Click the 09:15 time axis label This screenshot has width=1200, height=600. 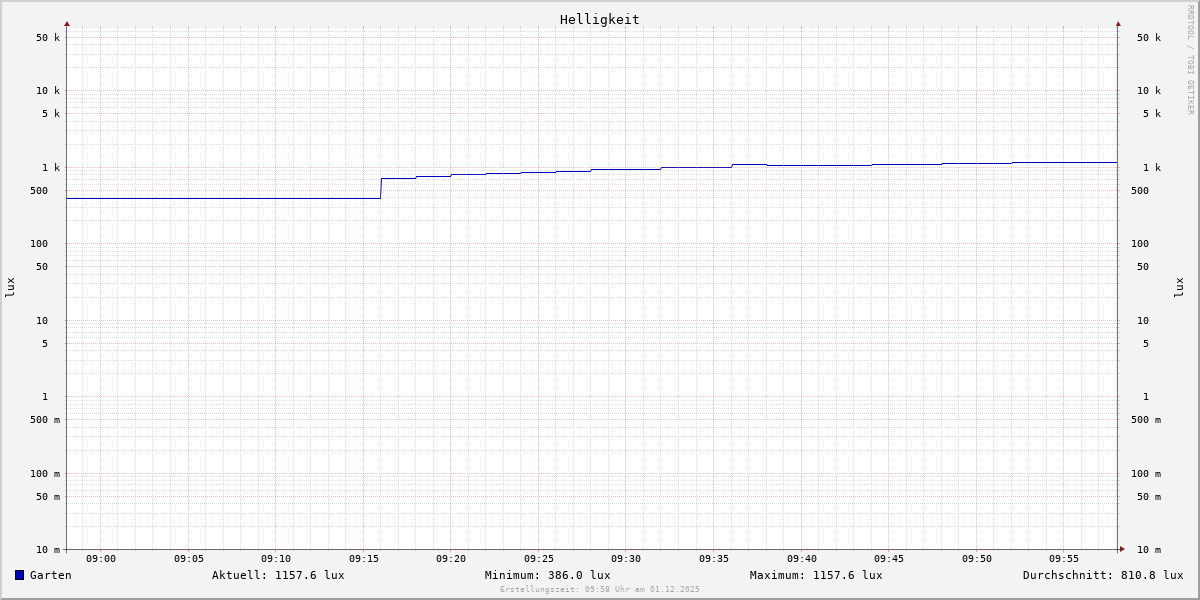[364, 559]
